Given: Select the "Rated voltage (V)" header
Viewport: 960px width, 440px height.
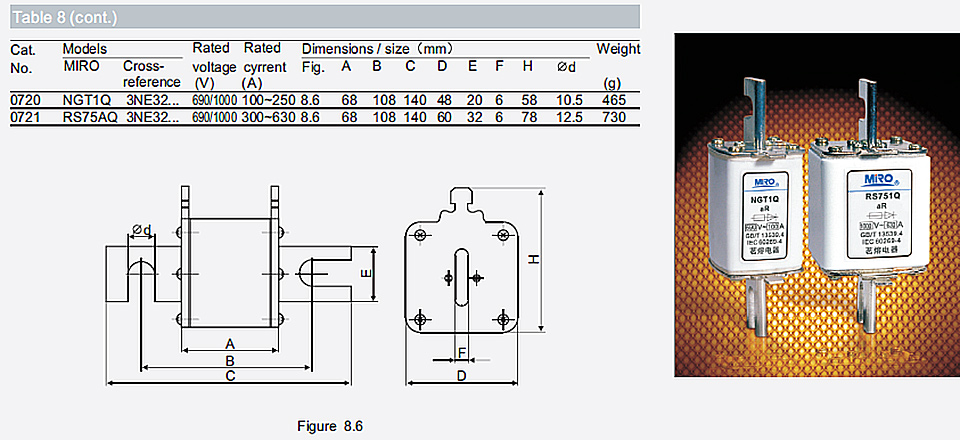Looking at the screenshot, I should (214, 65).
